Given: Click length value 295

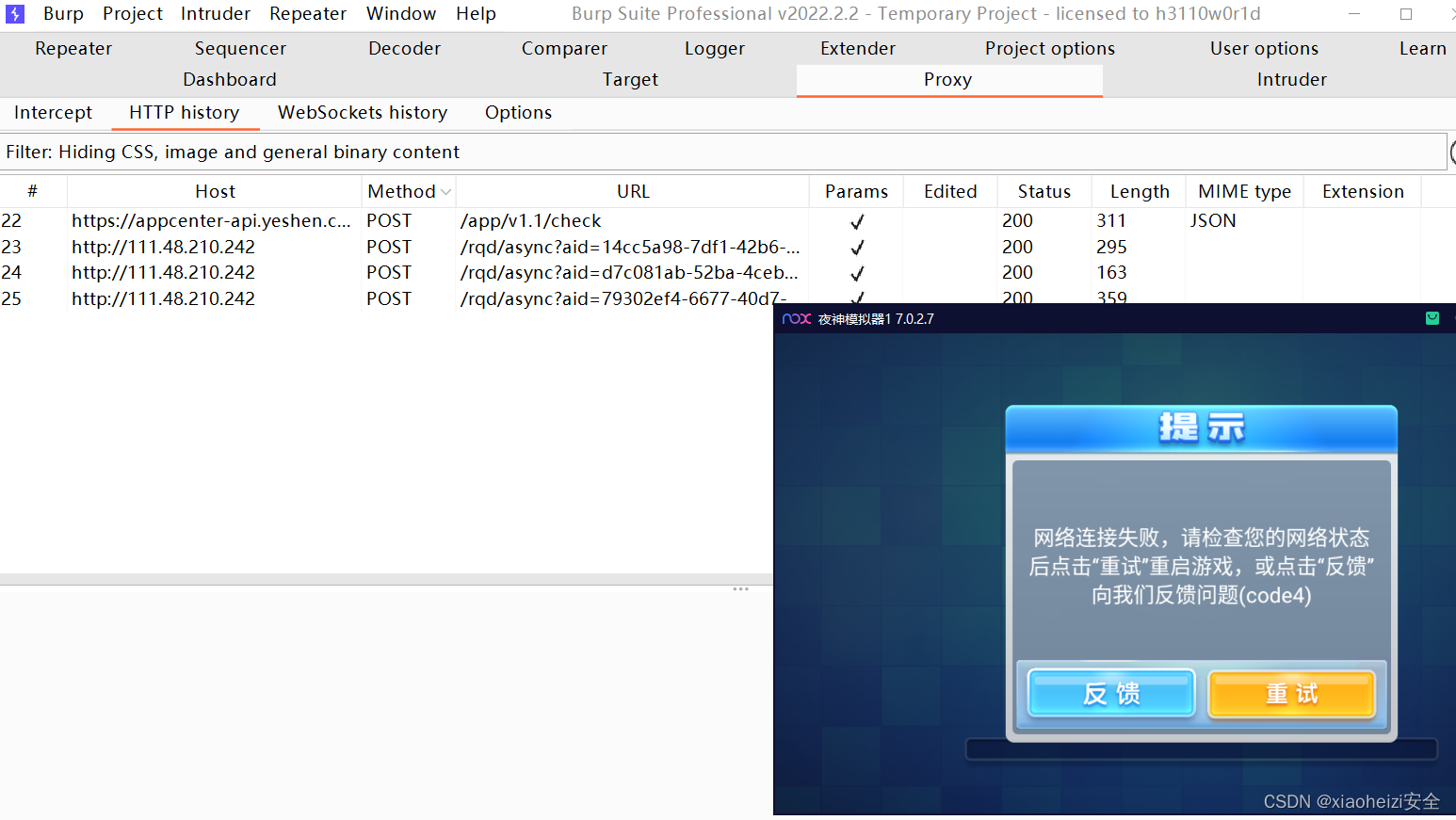Looking at the screenshot, I should [x=1111, y=247].
